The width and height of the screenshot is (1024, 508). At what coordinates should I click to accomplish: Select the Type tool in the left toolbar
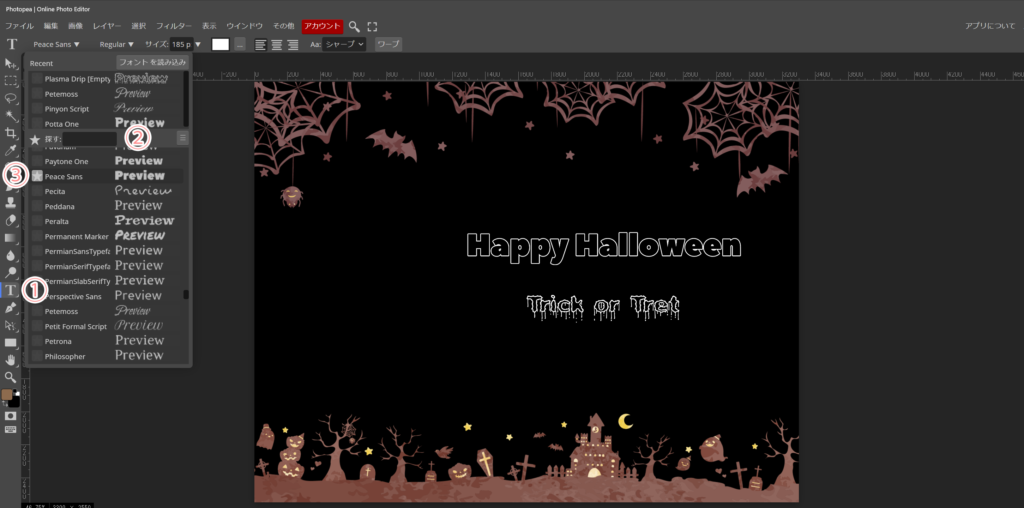[11, 290]
